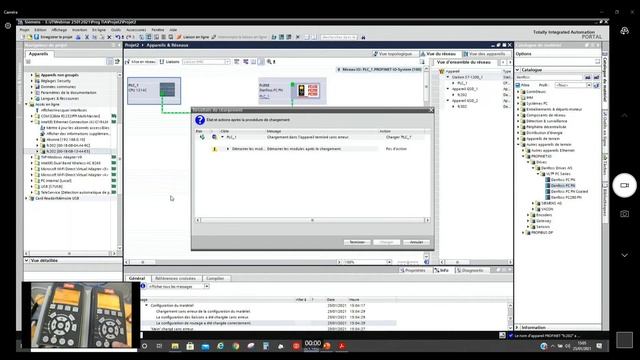
Task: Click the Charger button in load dialog
Action: click(x=387, y=242)
